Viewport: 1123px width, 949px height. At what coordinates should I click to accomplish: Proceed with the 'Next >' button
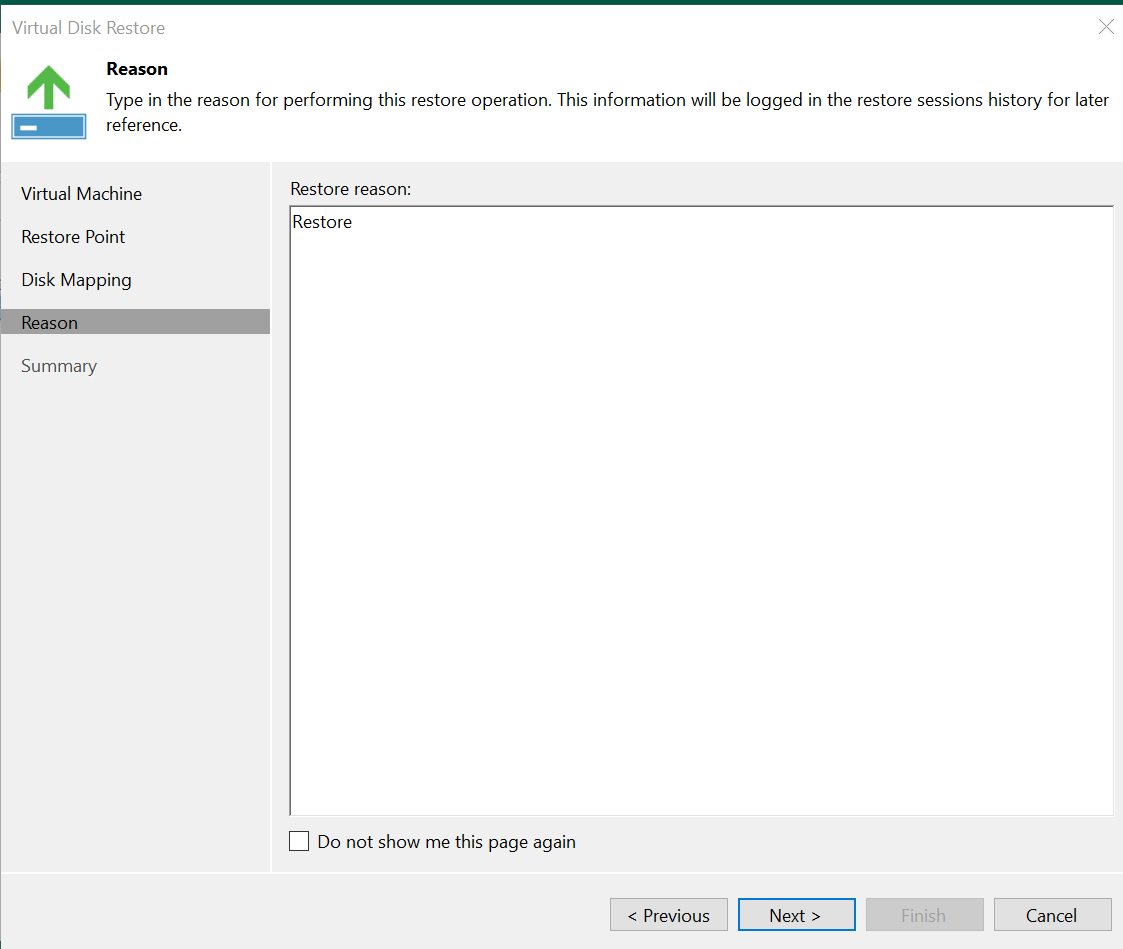pos(795,915)
